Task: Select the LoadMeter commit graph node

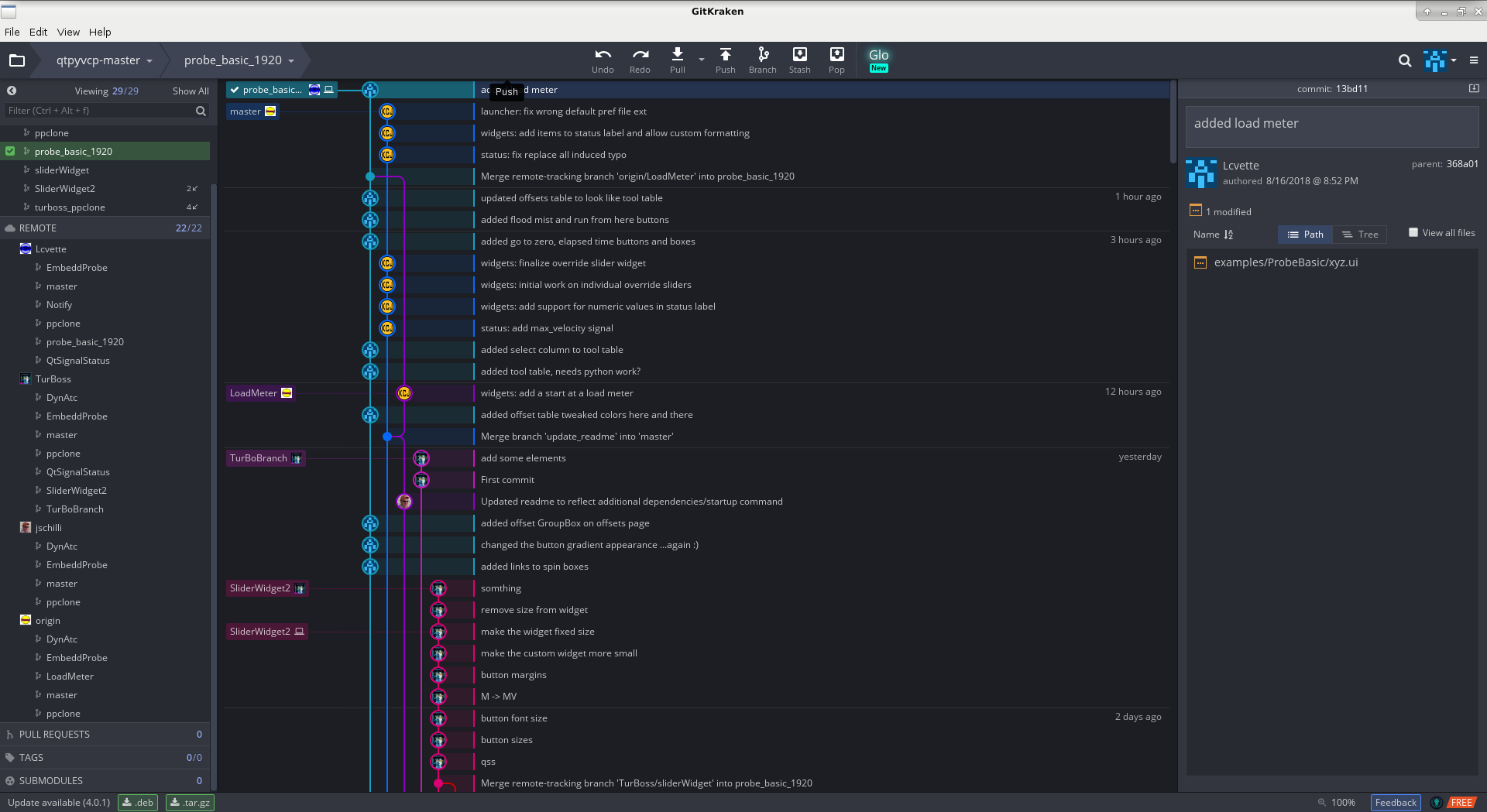Action: [404, 393]
